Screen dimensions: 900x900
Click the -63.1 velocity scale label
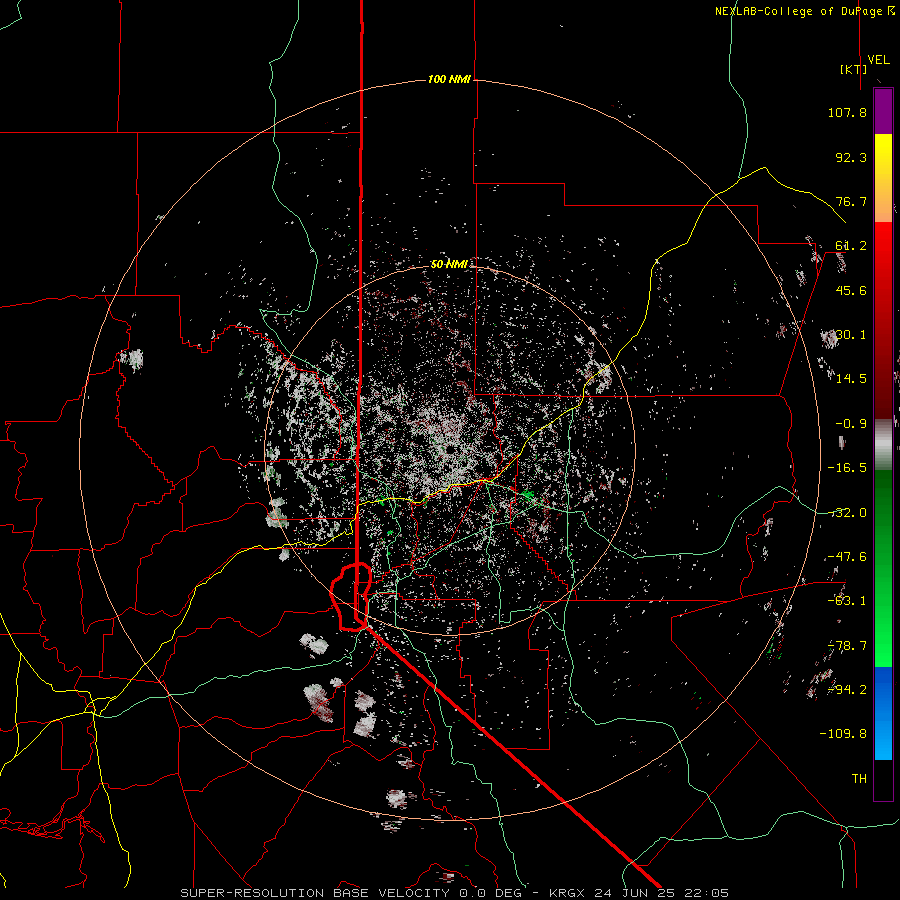(x=847, y=601)
